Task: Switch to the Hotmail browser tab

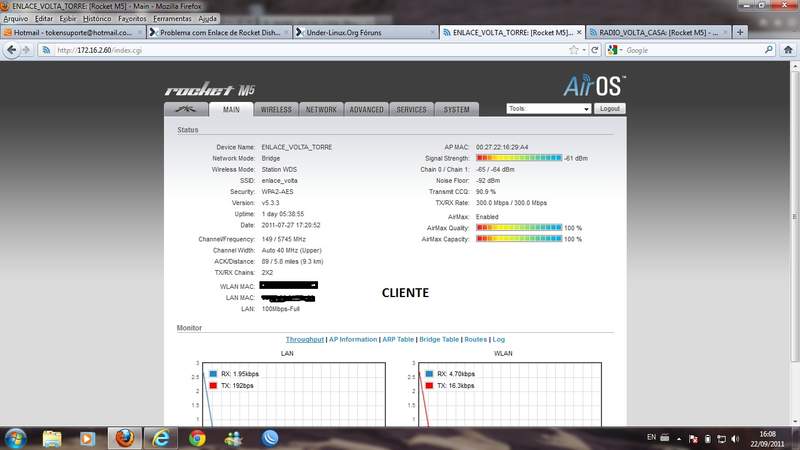Action: pos(73,32)
